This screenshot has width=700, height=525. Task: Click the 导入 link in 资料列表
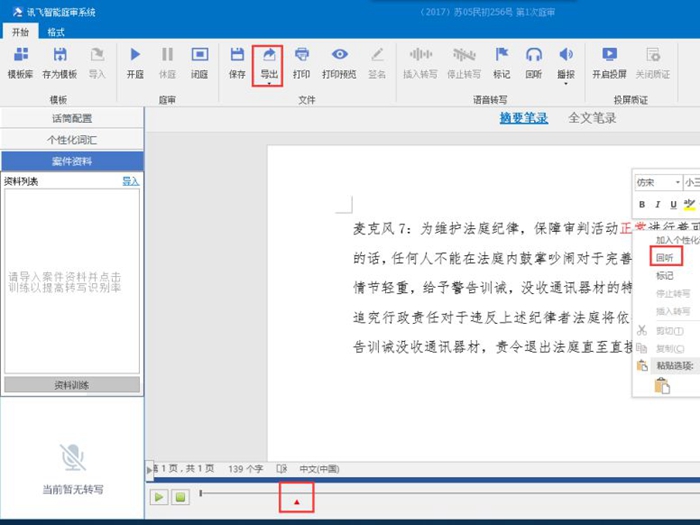[130, 181]
